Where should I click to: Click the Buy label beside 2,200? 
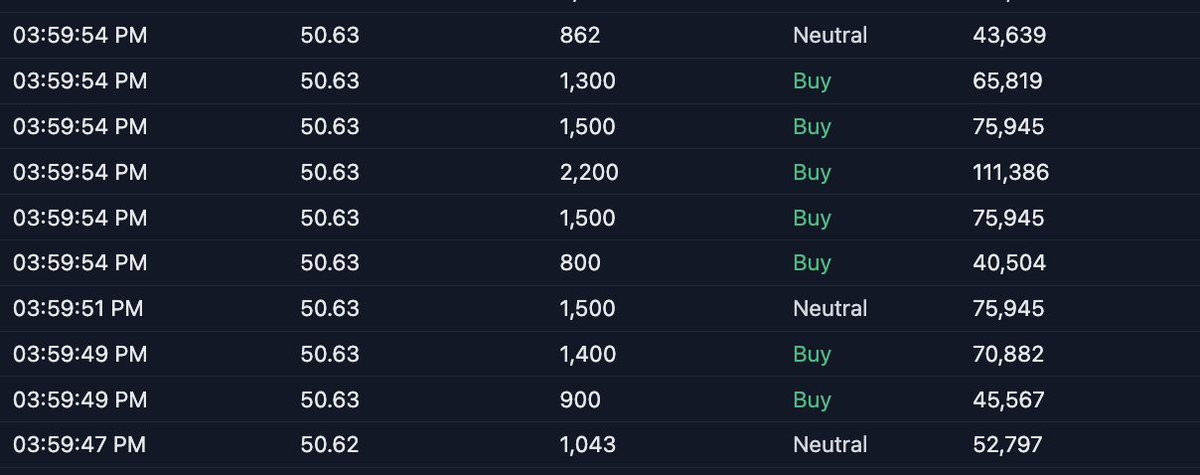point(812,172)
